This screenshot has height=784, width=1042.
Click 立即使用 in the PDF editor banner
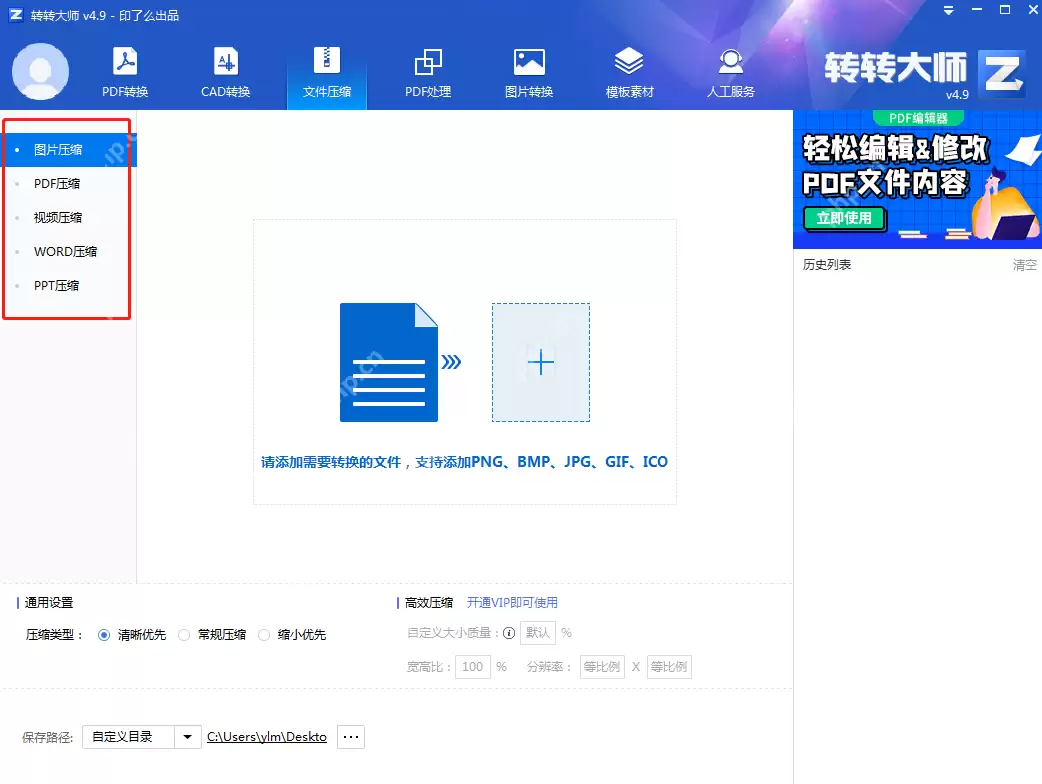(843, 218)
